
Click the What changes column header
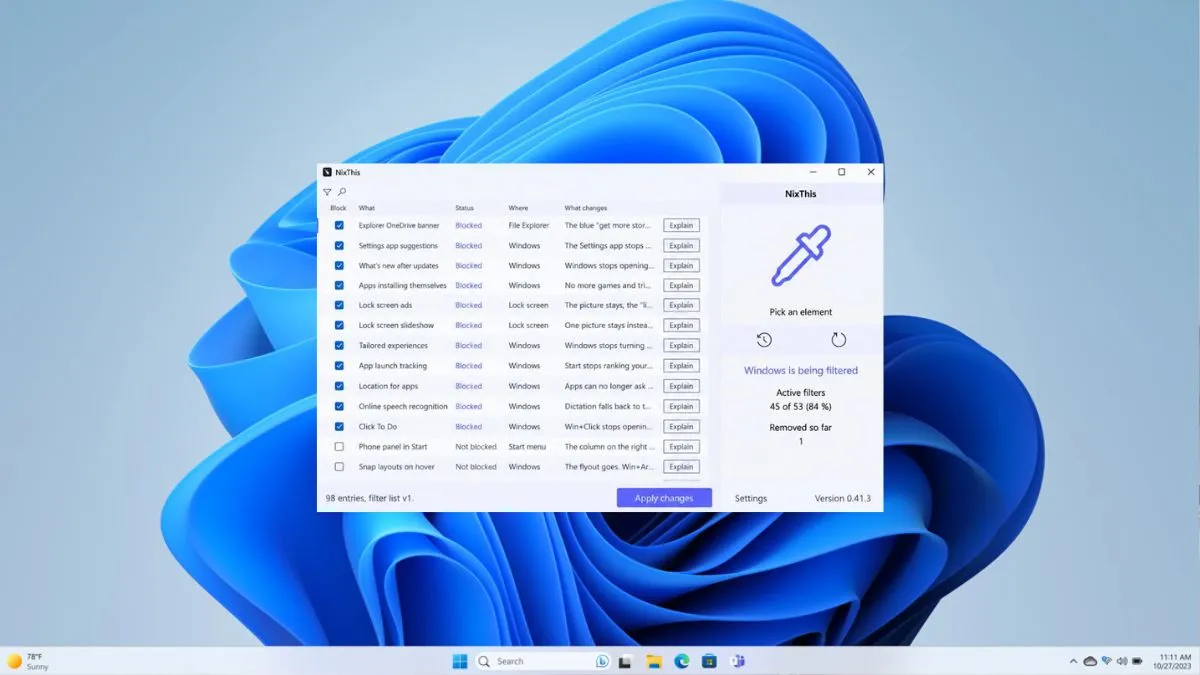pos(586,208)
